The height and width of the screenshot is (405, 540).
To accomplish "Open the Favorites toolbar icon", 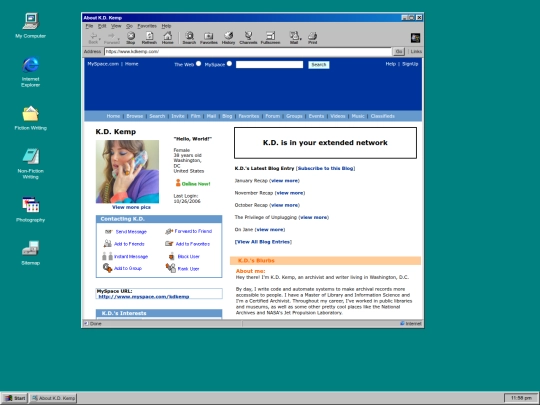I will click(209, 38).
